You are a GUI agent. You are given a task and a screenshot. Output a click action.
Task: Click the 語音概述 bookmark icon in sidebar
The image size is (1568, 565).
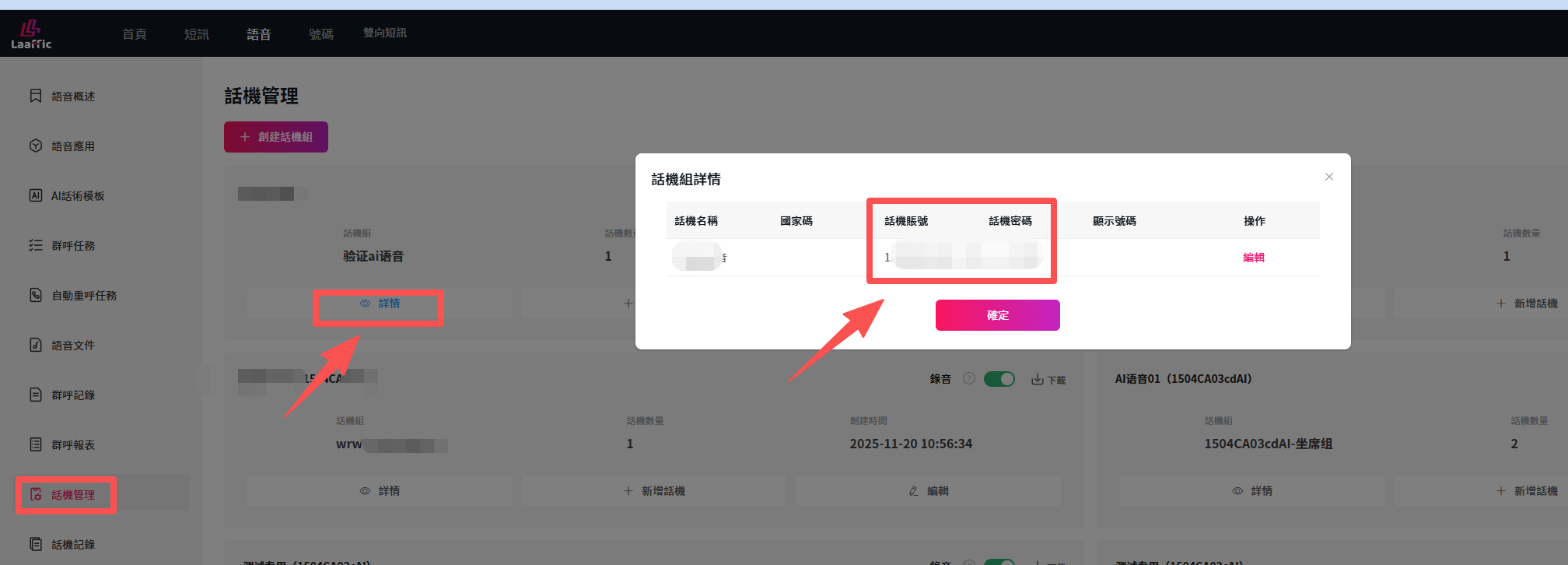(x=35, y=96)
